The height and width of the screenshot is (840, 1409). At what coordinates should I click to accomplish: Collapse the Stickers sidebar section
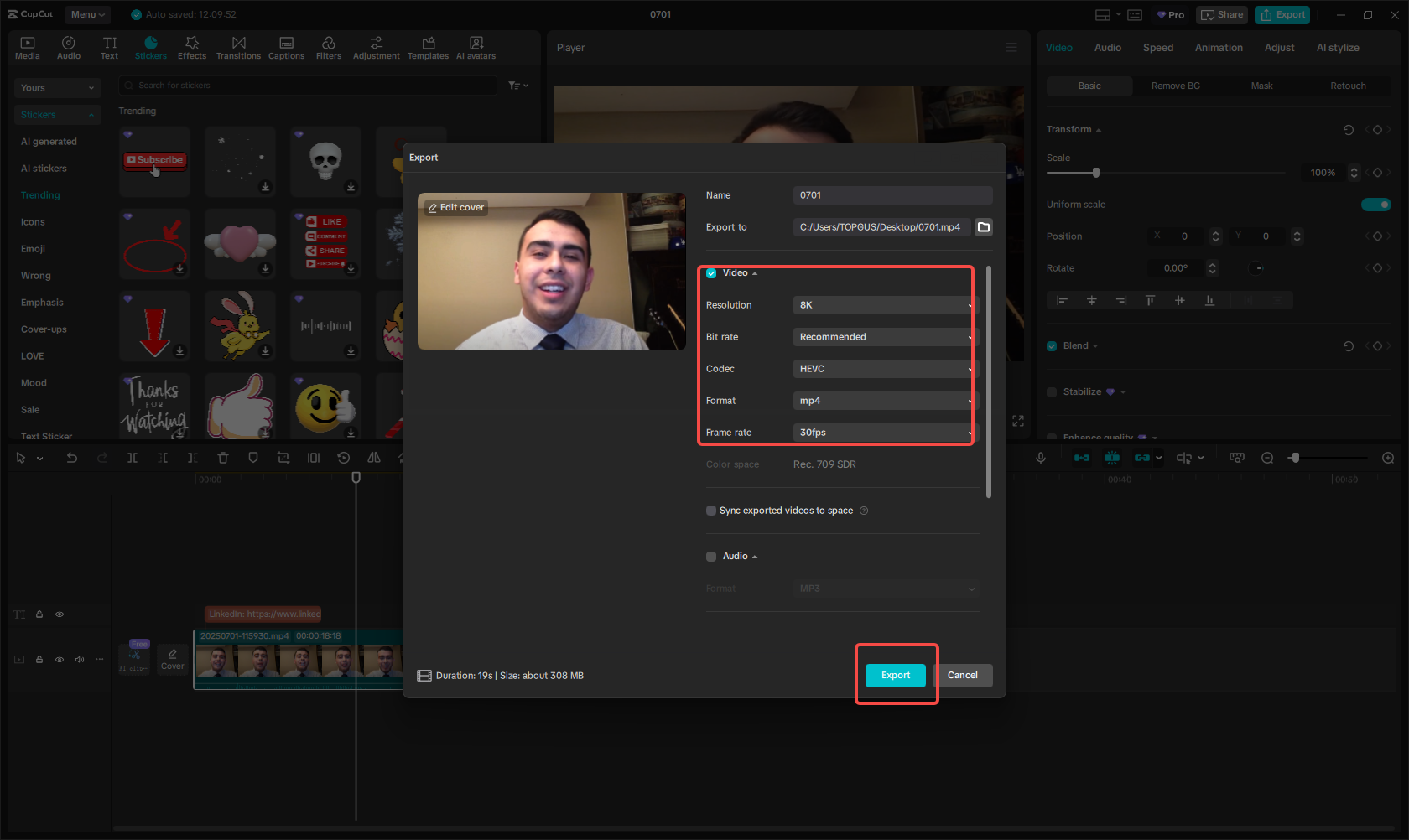58,115
